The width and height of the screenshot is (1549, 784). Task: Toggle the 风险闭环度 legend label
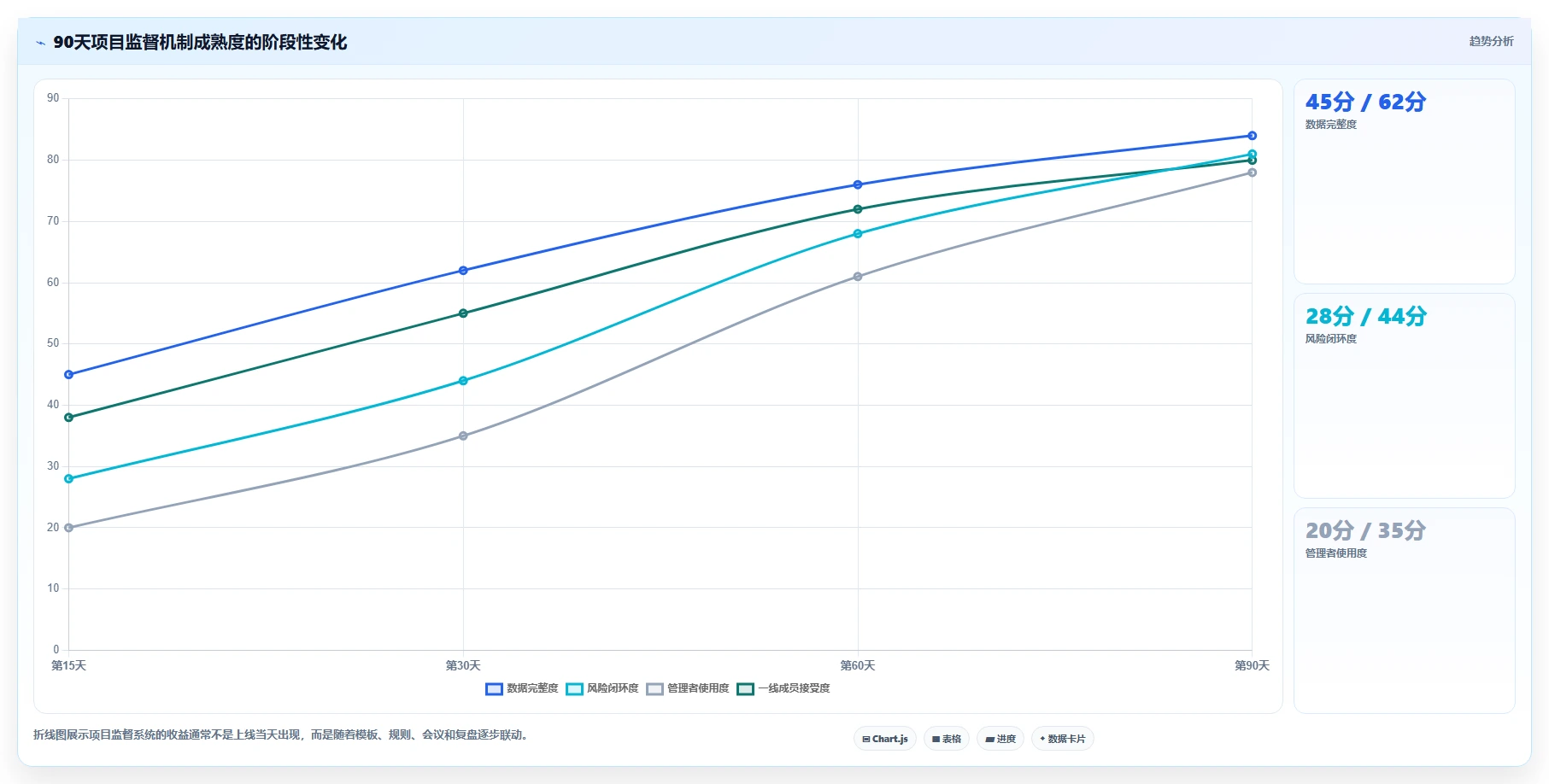(613, 688)
